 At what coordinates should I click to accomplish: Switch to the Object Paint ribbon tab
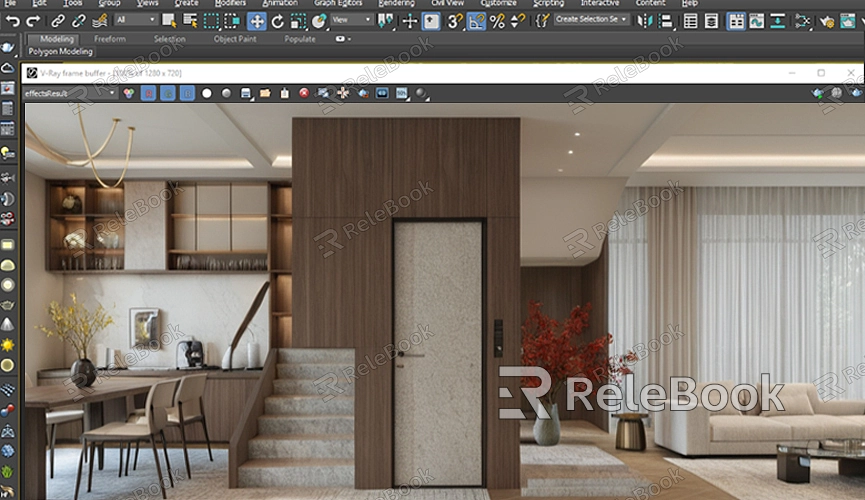point(235,39)
